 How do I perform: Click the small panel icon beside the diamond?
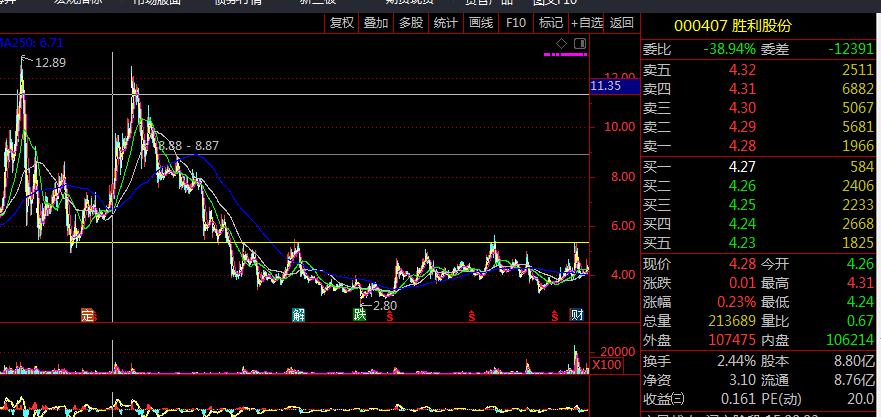[580, 43]
